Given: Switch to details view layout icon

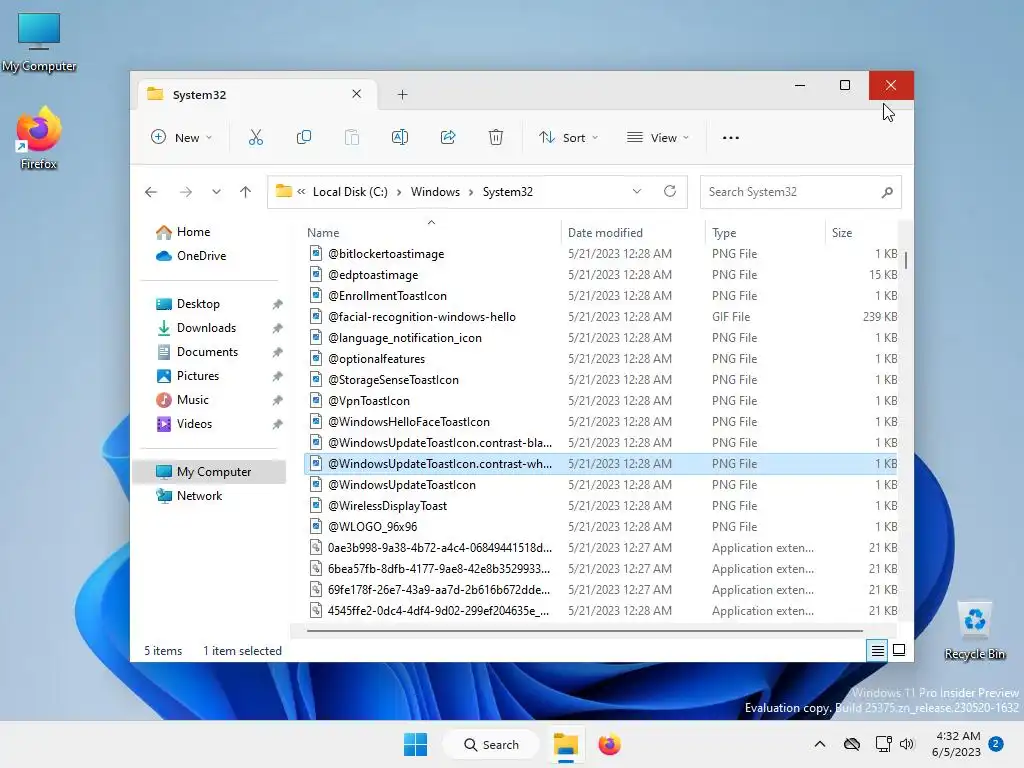Looking at the screenshot, I should 877,650.
